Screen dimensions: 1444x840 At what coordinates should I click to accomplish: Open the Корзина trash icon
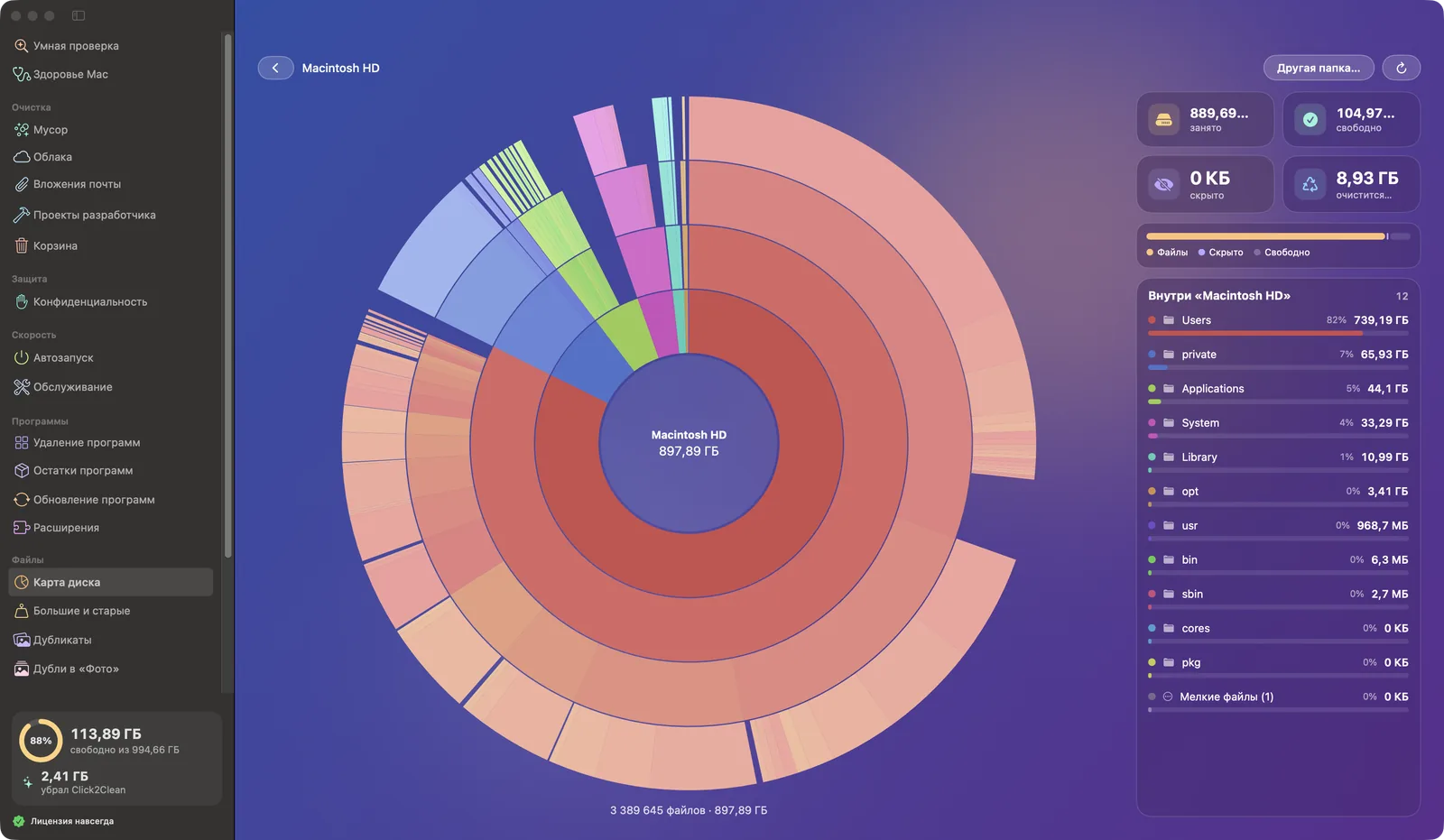(x=22, y=245)
